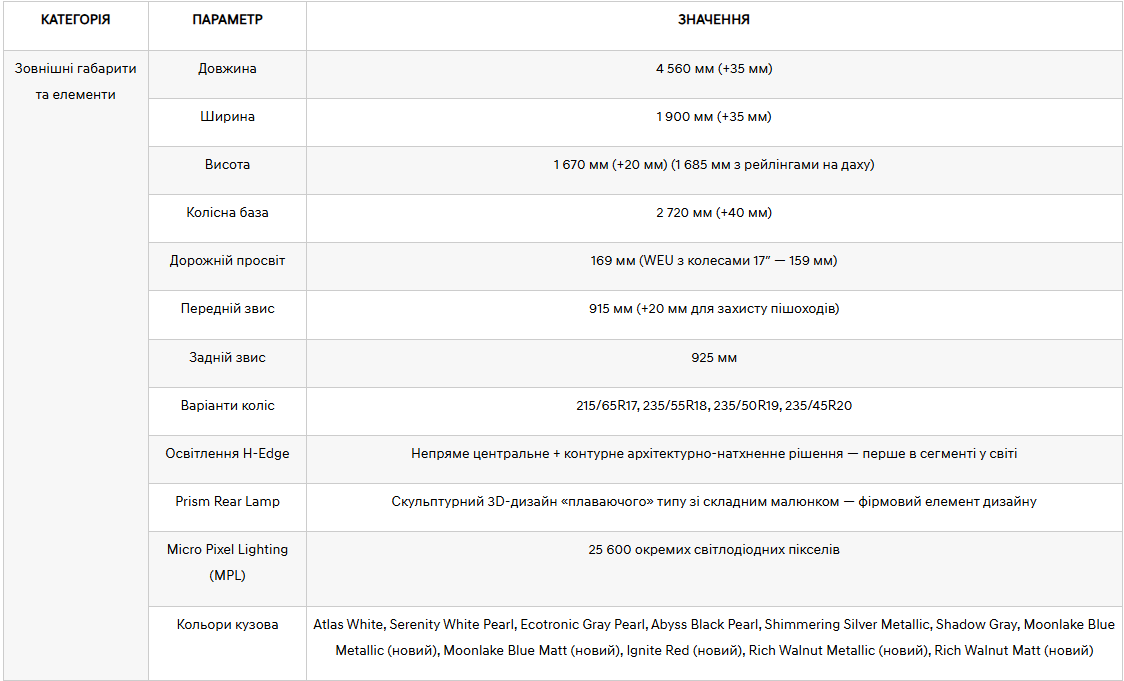
Task: Click the 25 600 окремих світлодіодних пікселів value
Action: click(714, 550)
